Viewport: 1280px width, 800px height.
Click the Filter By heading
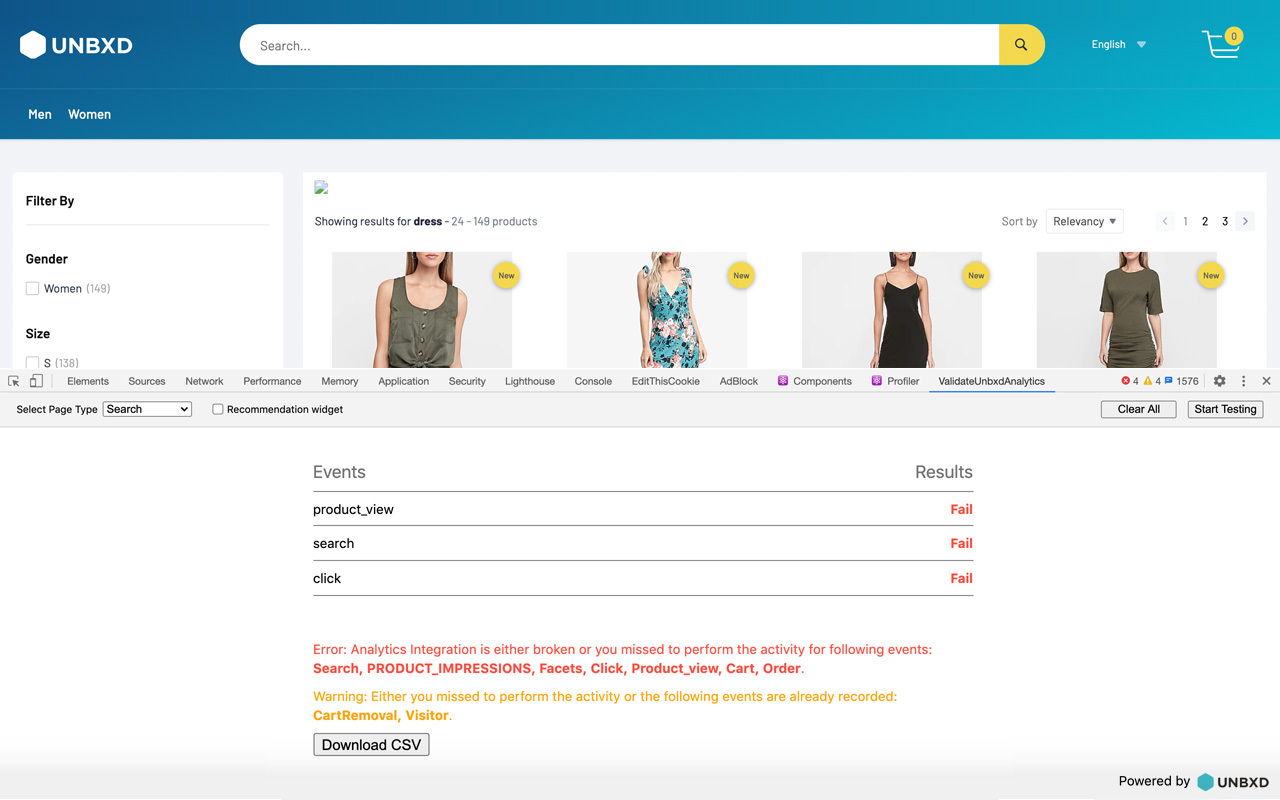(50, 201)
